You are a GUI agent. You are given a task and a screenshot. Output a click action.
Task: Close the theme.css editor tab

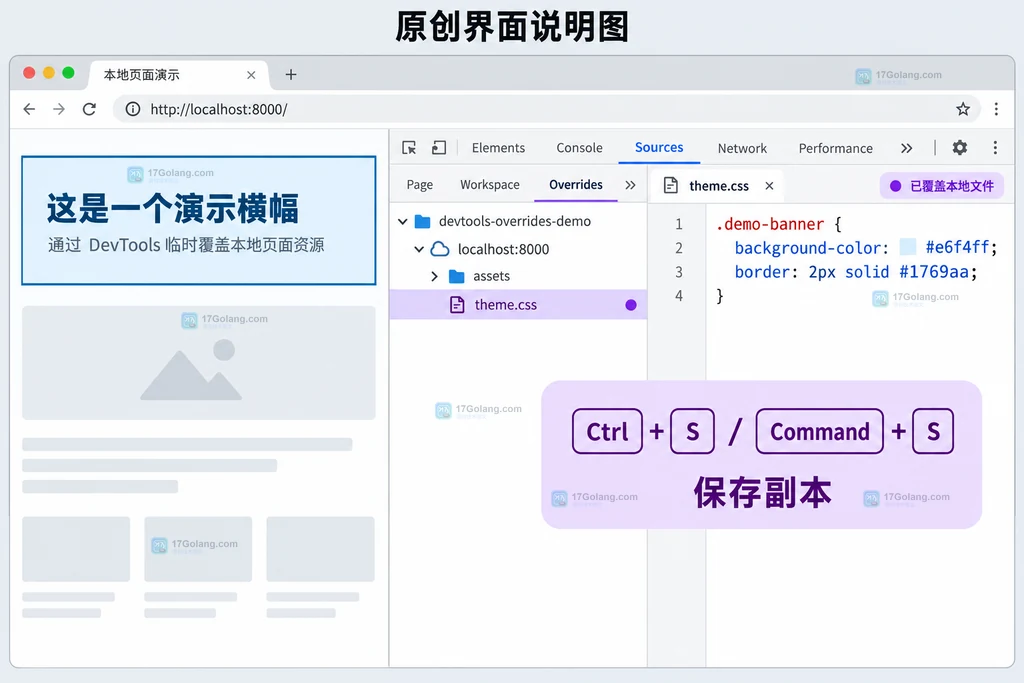[769, 186]
